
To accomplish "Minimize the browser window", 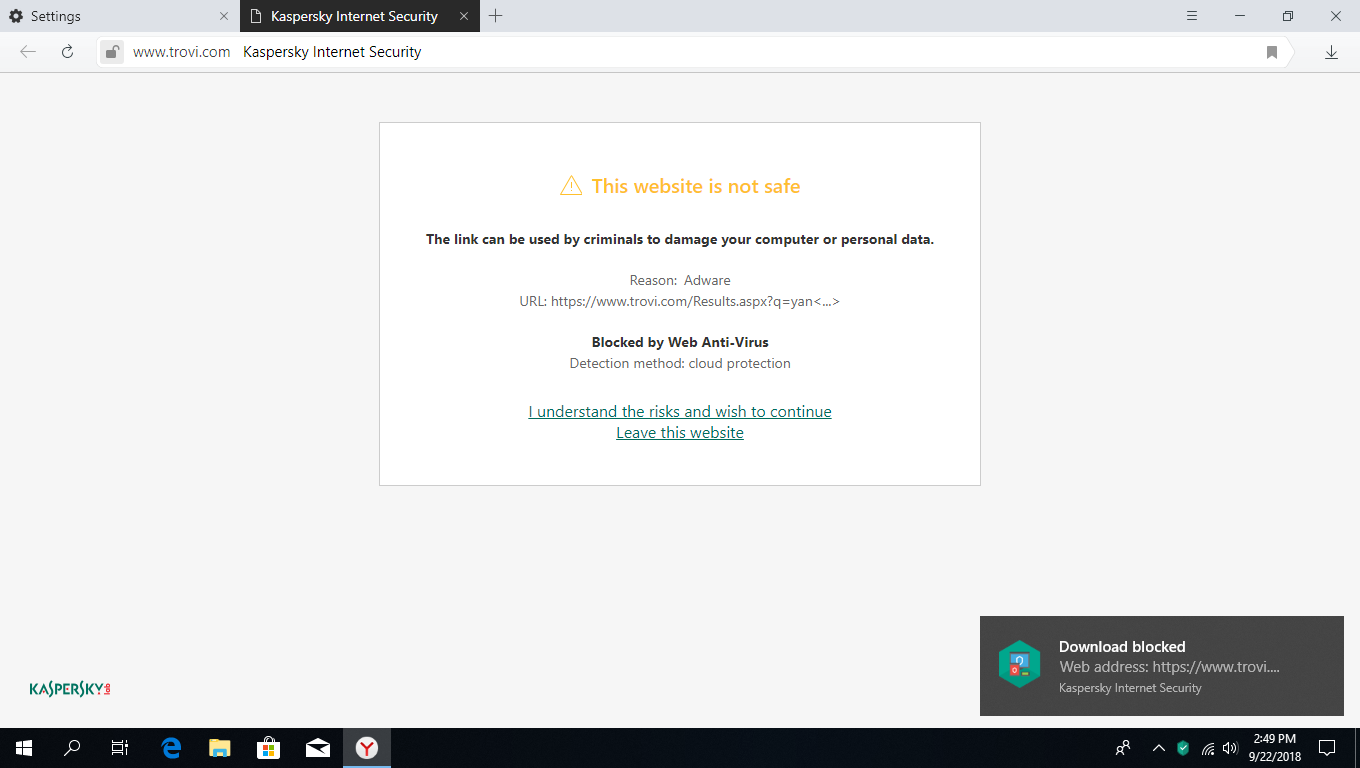I will [1240, 16].
